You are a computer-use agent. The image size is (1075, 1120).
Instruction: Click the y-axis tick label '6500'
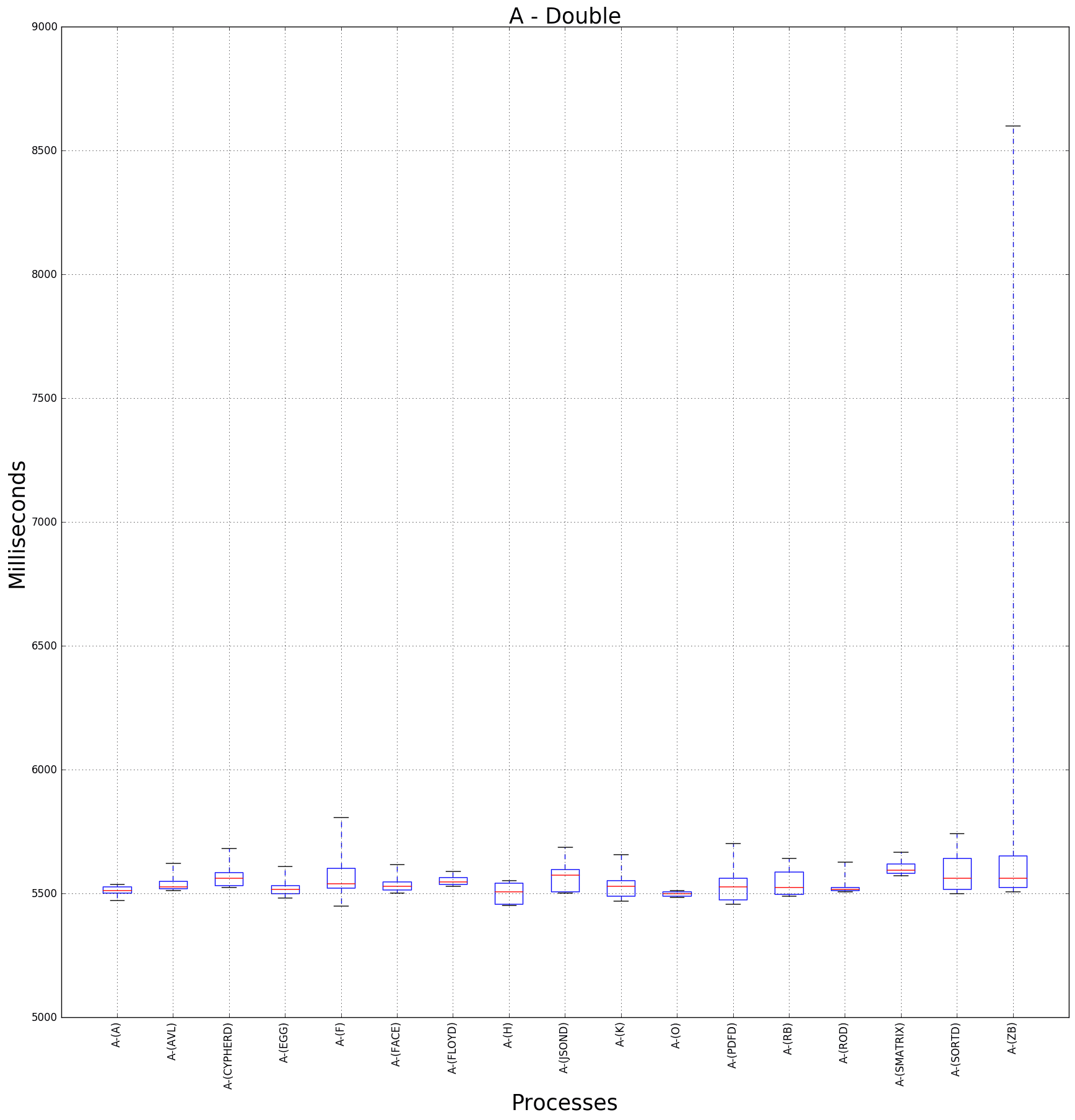tap(45, 646)
